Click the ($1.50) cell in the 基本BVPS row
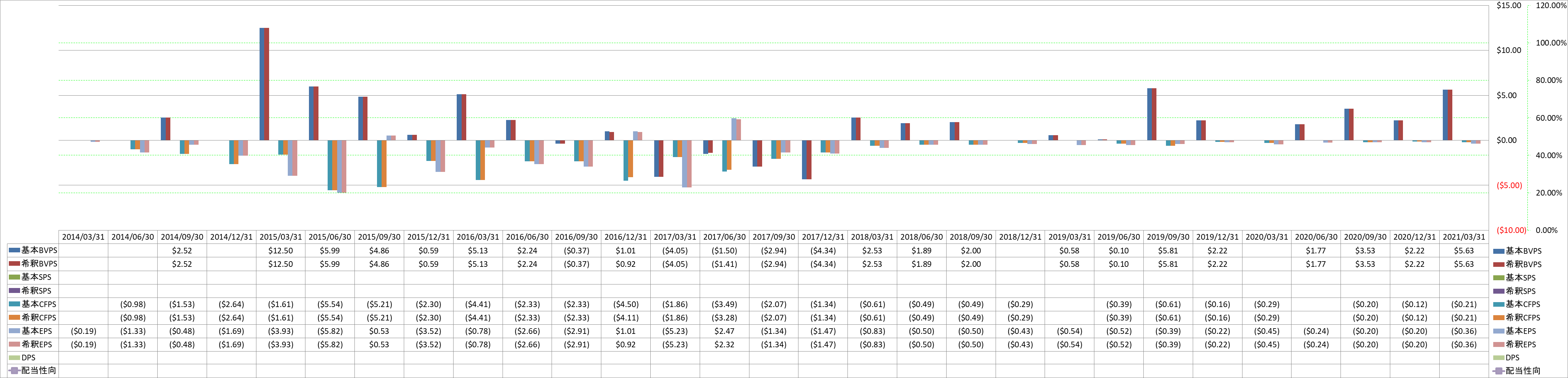The height and width of the screenshot is (378, 1568). (724, 251)
